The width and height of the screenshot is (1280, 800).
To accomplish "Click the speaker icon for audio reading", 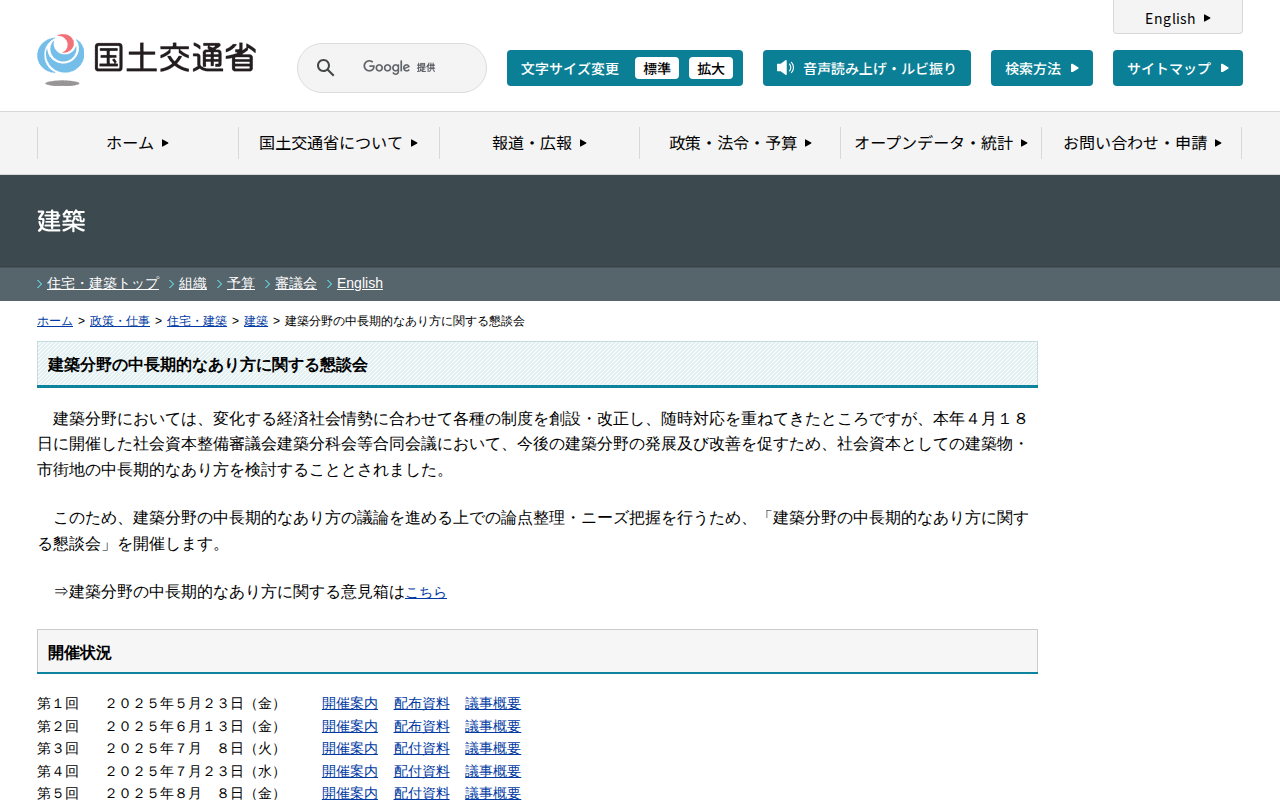I will coord(785,68).
